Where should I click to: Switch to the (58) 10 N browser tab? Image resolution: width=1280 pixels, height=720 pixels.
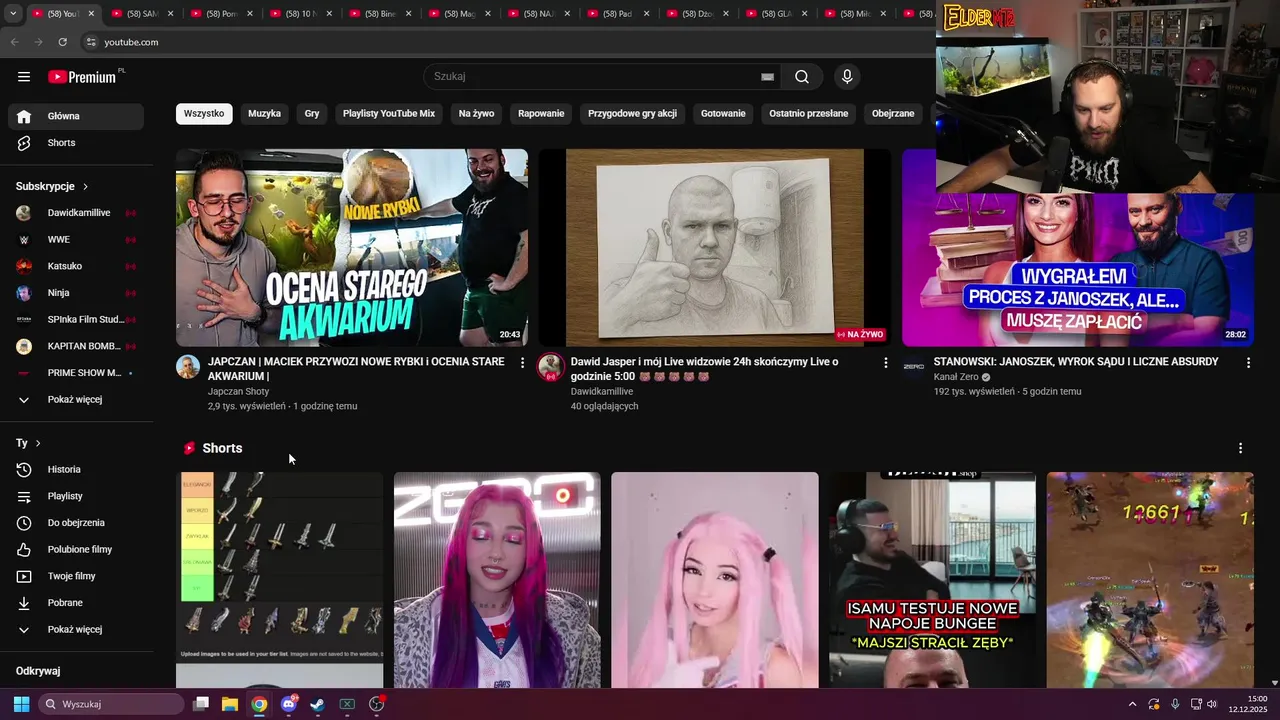point(299,14)
